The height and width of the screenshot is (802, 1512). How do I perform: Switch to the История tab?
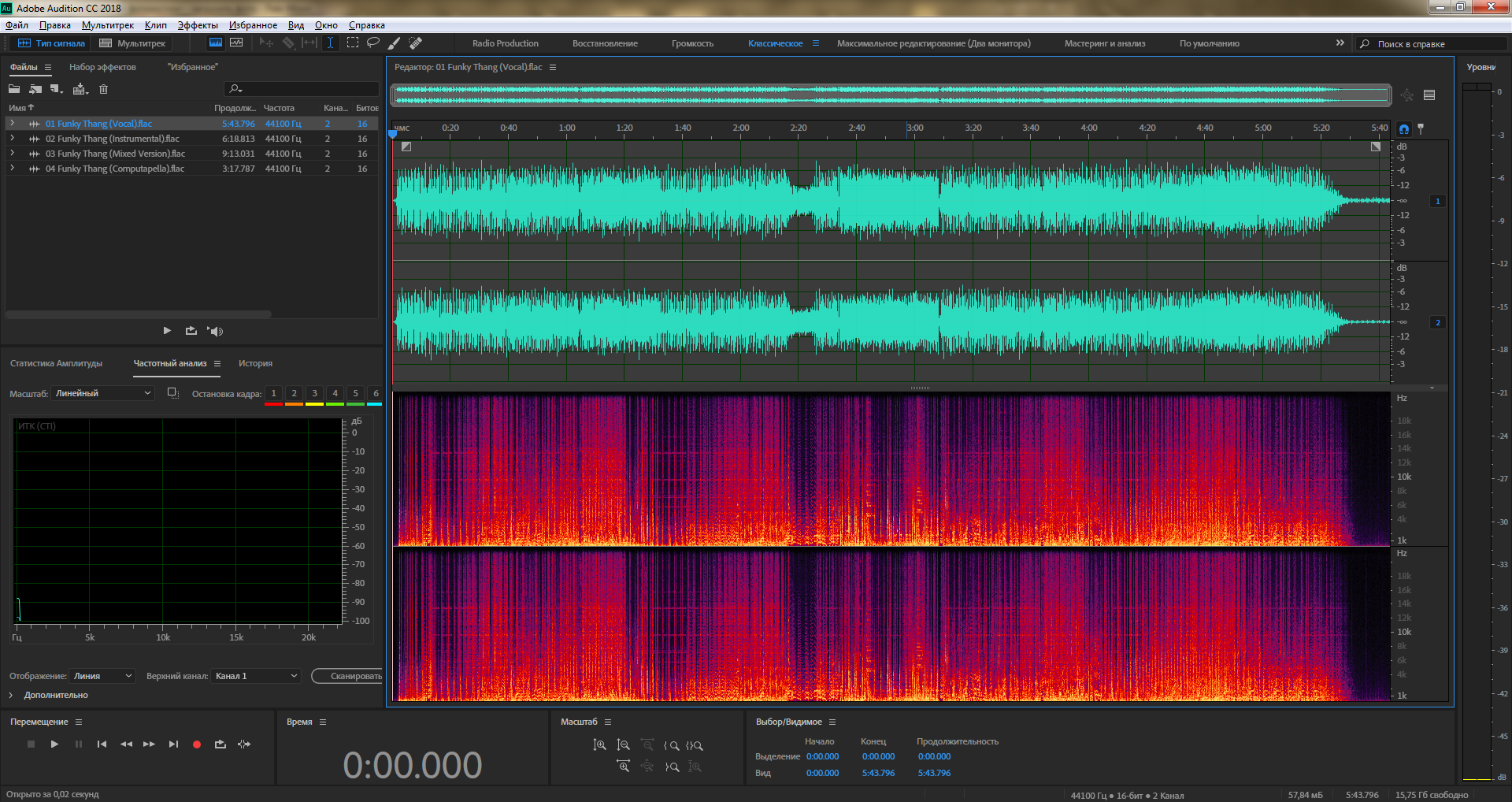[x=255, y=363]
